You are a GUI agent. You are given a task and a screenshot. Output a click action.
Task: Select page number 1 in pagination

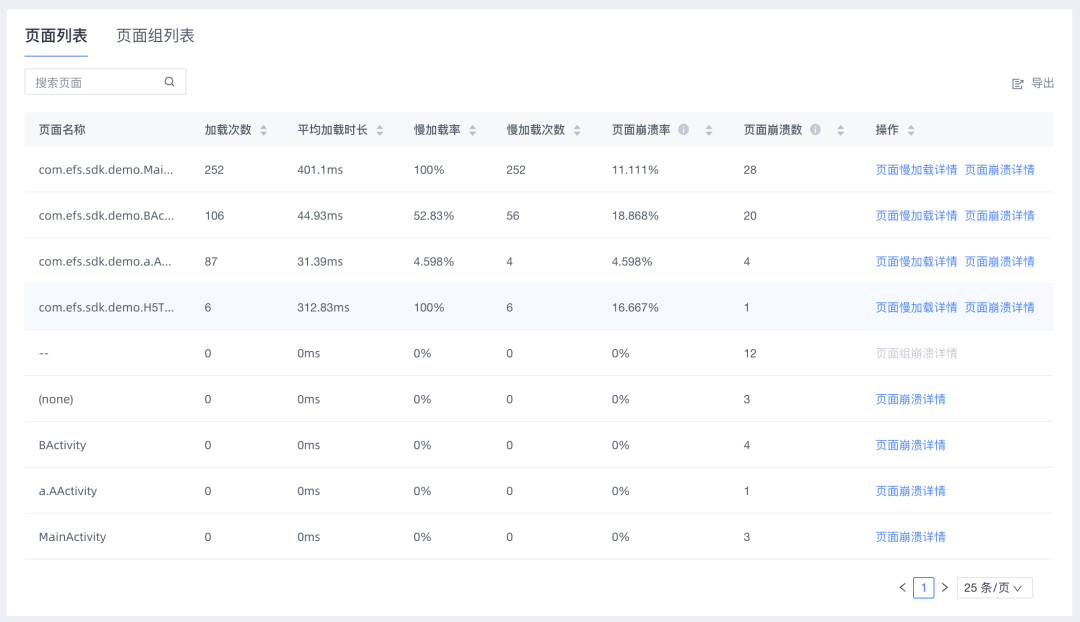924,588
